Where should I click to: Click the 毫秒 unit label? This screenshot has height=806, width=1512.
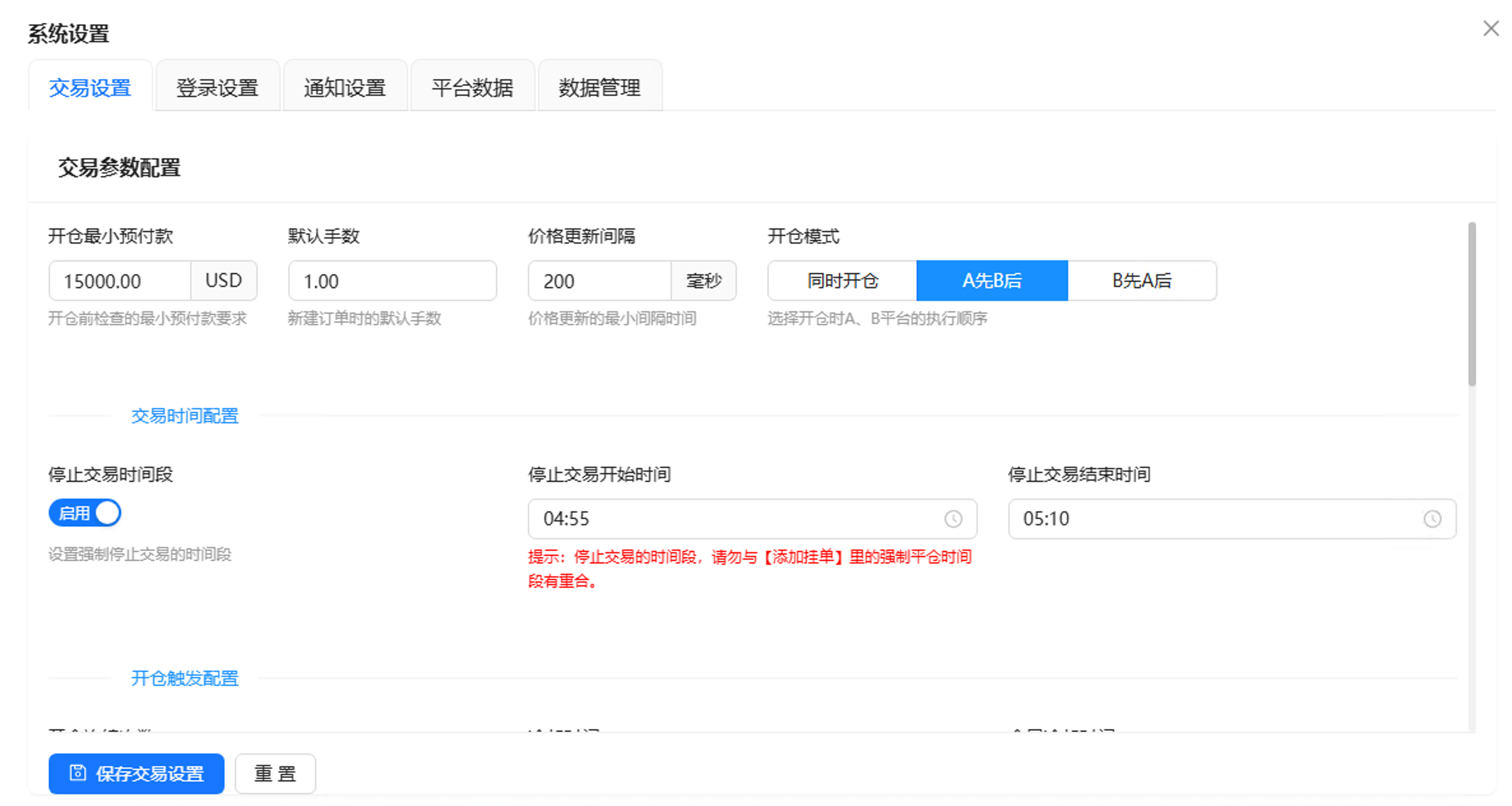coord(704,281)
